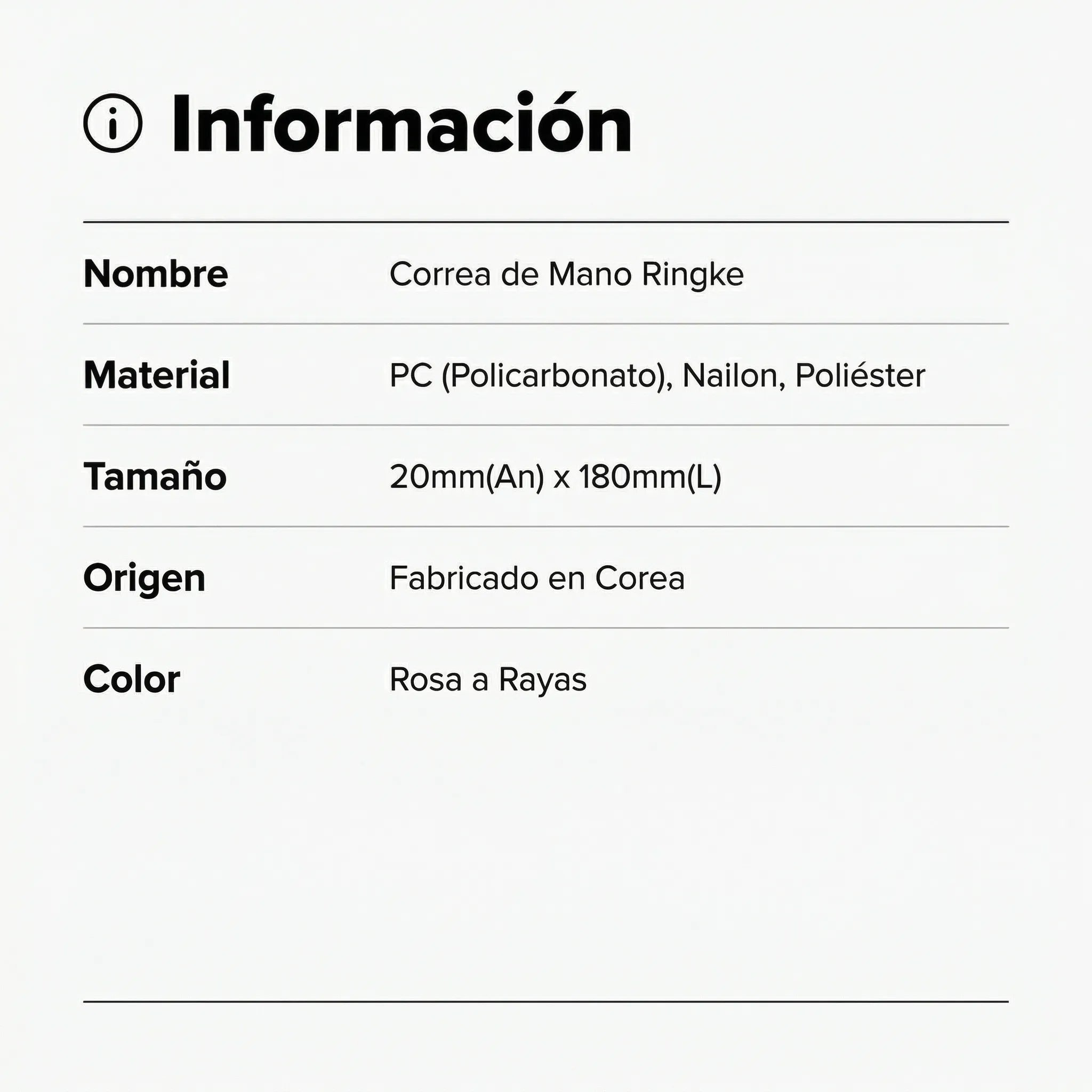Click the word Corea
Viewport: 1092px width, 1092px height.
pyautogui.click(x=640, y=578)
